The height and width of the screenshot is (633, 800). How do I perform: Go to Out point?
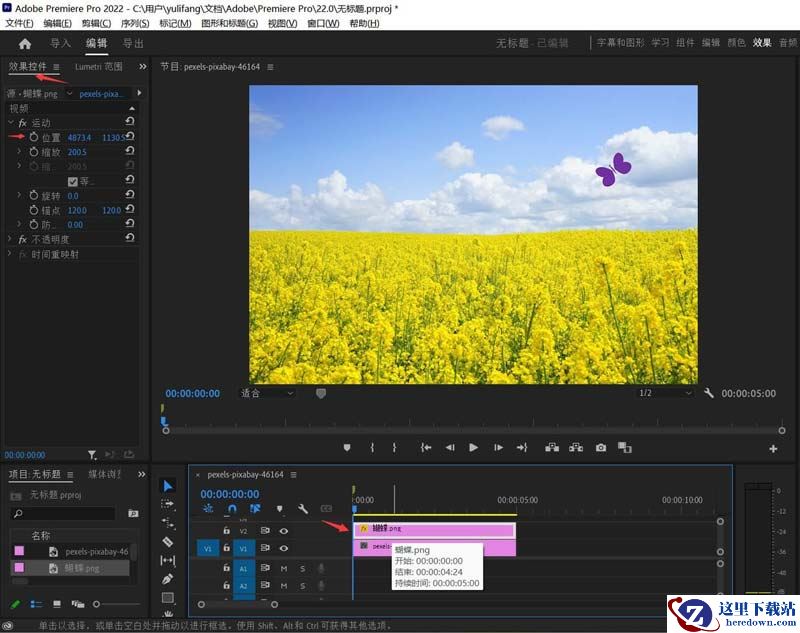click(x=522, y=447)
